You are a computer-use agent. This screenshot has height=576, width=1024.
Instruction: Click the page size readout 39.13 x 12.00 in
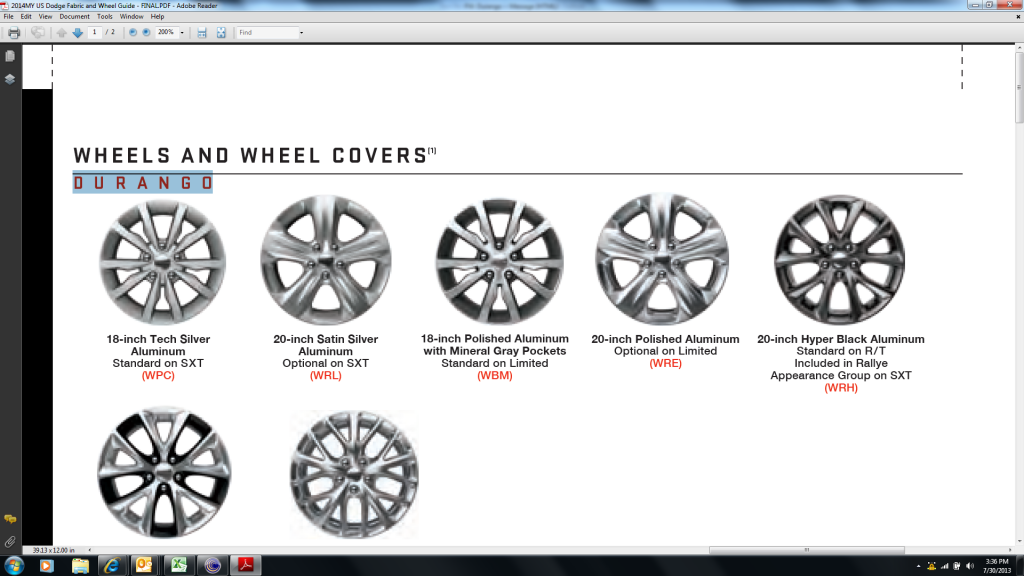point(54,551)
